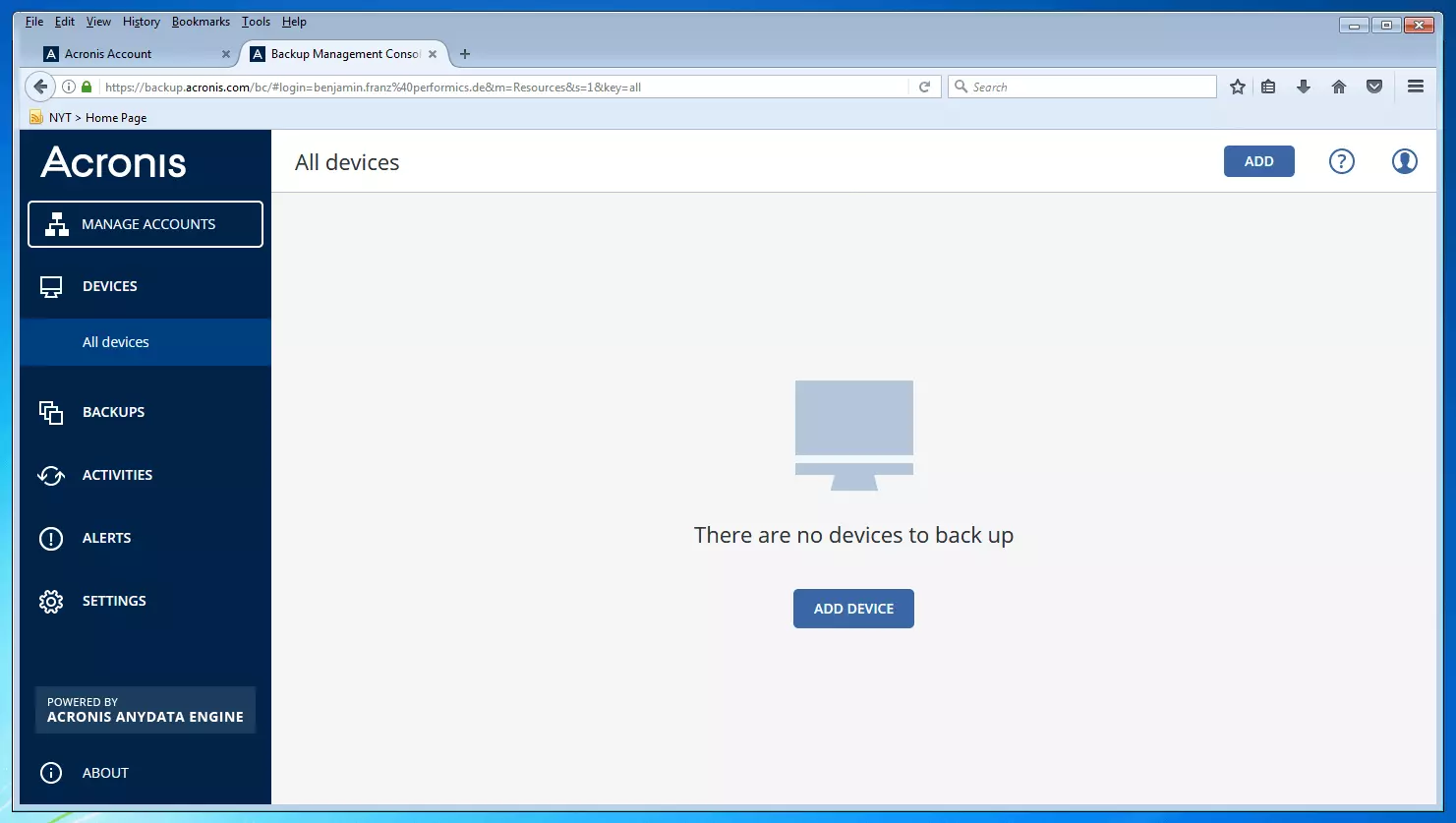The image size is (1456, 823).
Task: Go to browser home icon
Action: point(1339,87)
